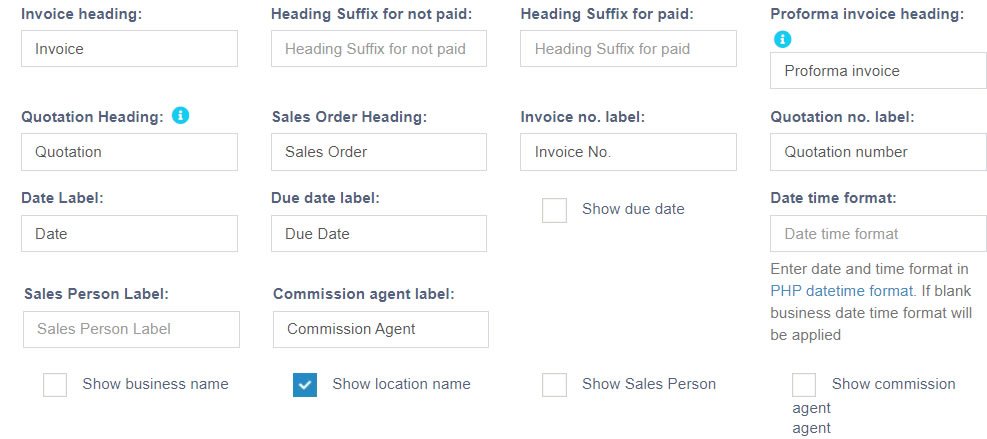This screenshot has width=987, height=439.
Task: Focus the Heading Suffix for not paid field
Action: click(x=379, y=48)
